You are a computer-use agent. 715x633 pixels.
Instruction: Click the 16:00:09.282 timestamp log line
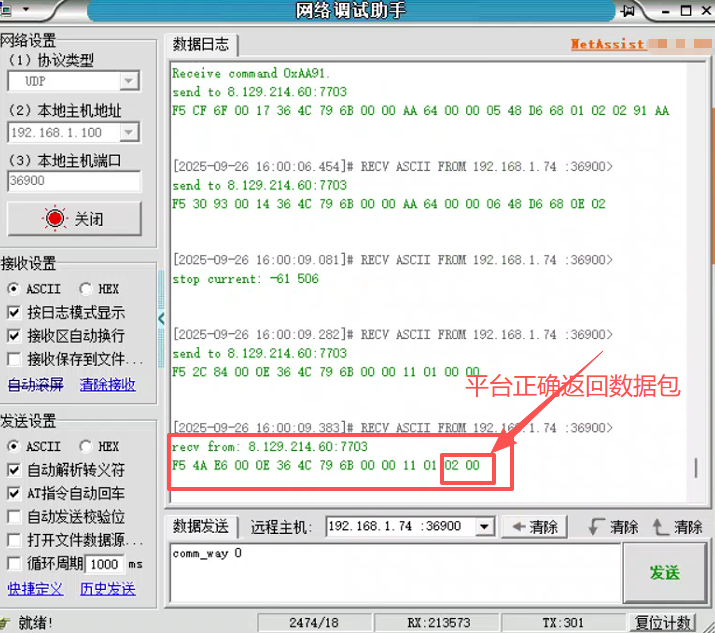pos(393,335)
